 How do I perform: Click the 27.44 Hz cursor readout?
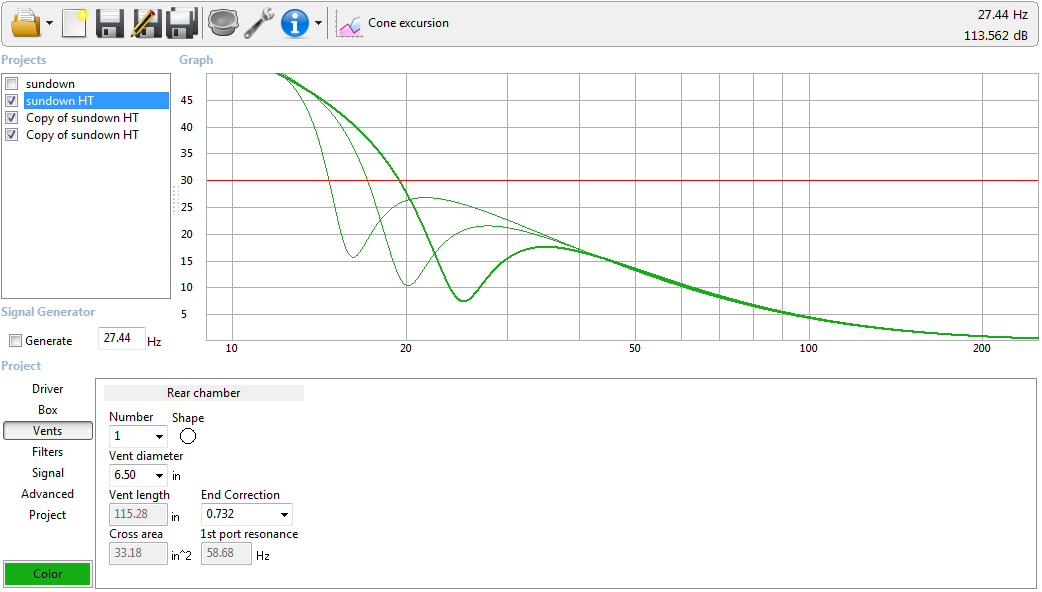pyautogui.click(x=1002, y=15)
